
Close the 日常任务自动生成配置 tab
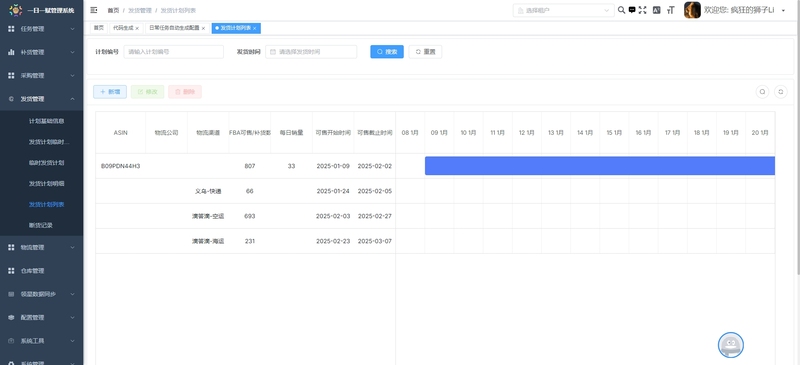[x=204, y=29]
